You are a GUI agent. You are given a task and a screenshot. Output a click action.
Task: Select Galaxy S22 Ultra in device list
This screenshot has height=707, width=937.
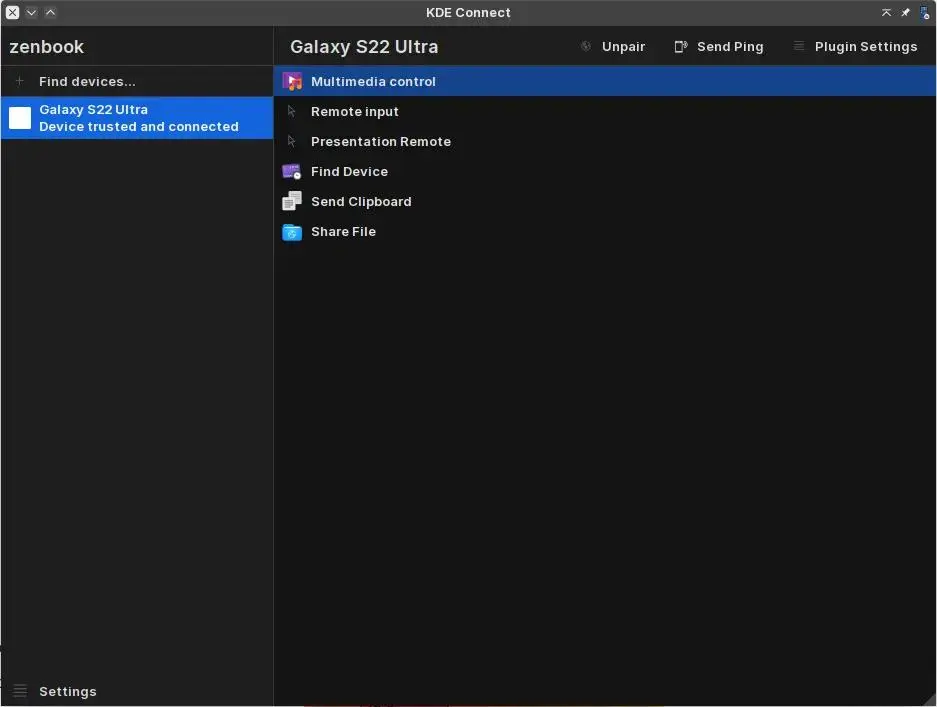pos(137,118)
